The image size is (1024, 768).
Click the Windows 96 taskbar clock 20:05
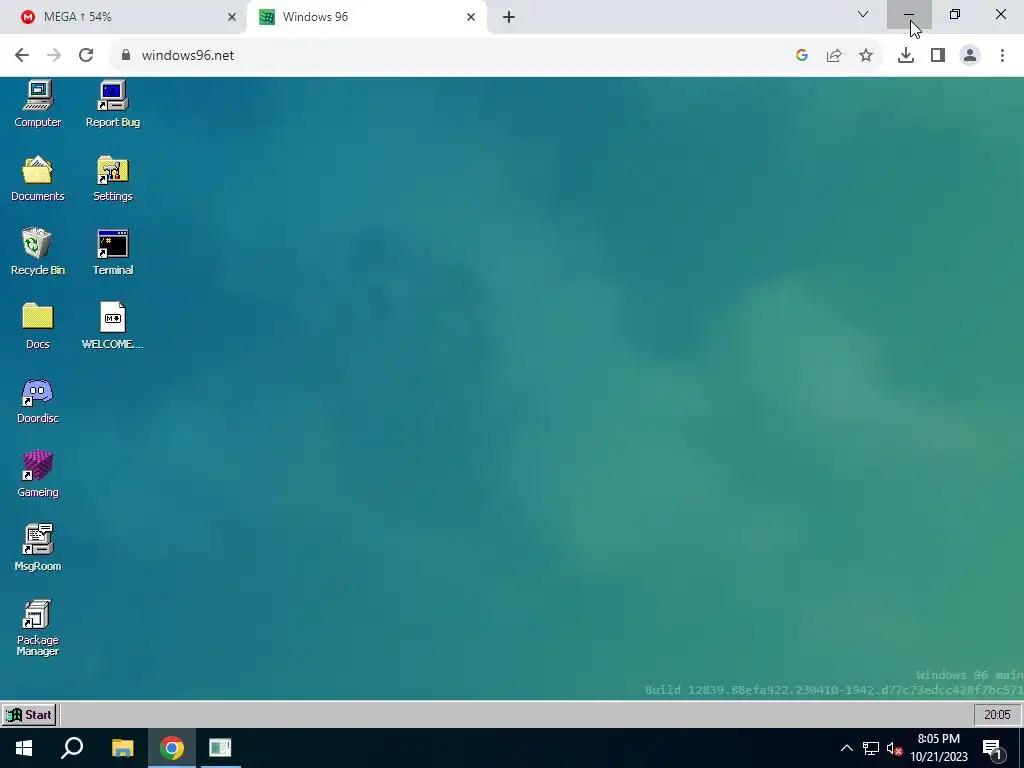point(997,714)
